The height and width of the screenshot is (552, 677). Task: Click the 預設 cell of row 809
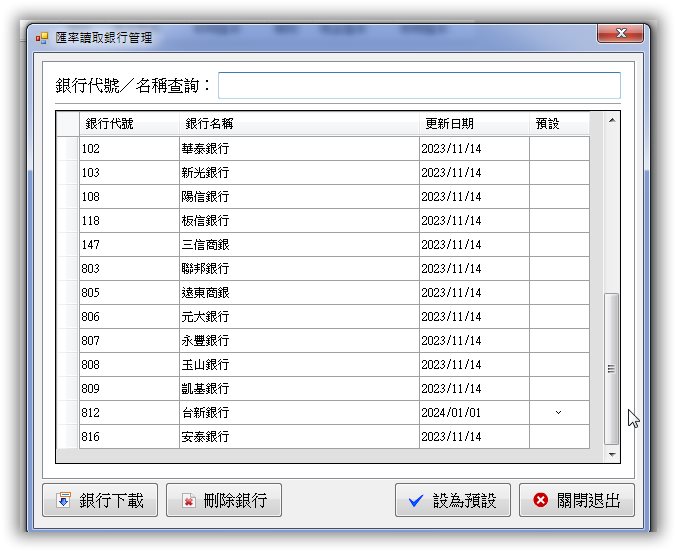coord(559,389)
